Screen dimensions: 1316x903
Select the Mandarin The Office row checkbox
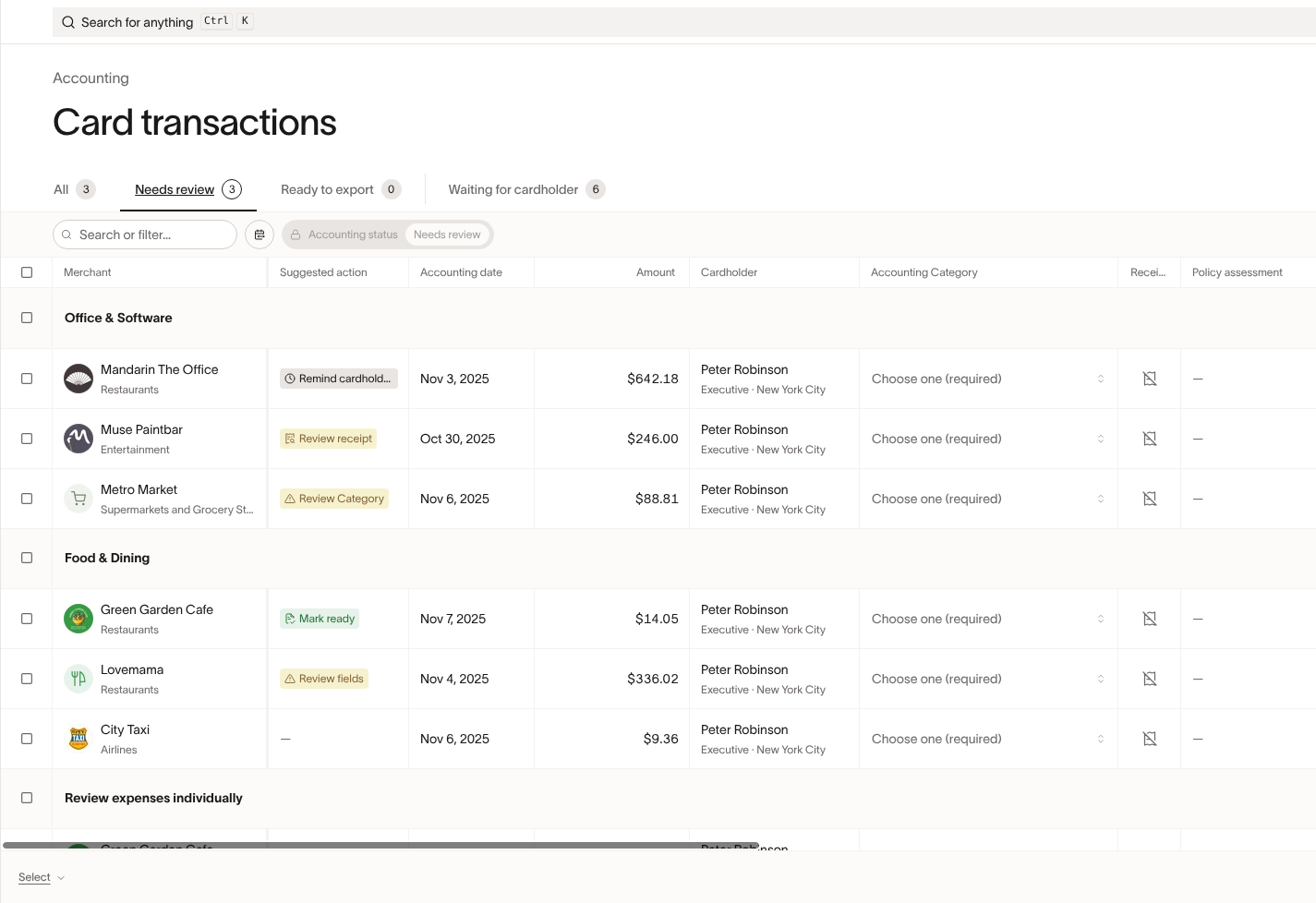[x=27, y=379]
